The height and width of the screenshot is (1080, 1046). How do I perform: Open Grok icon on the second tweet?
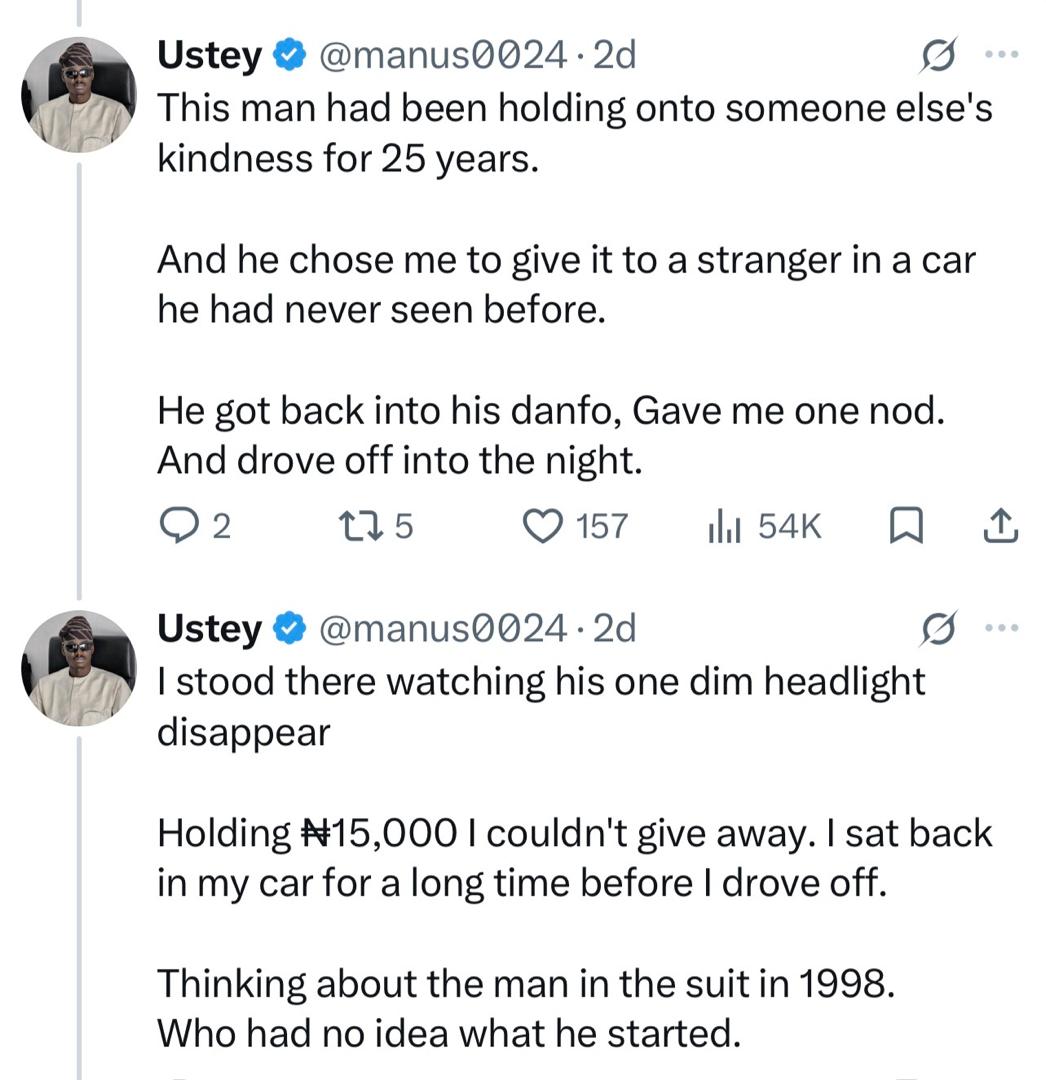pos(938,628)
